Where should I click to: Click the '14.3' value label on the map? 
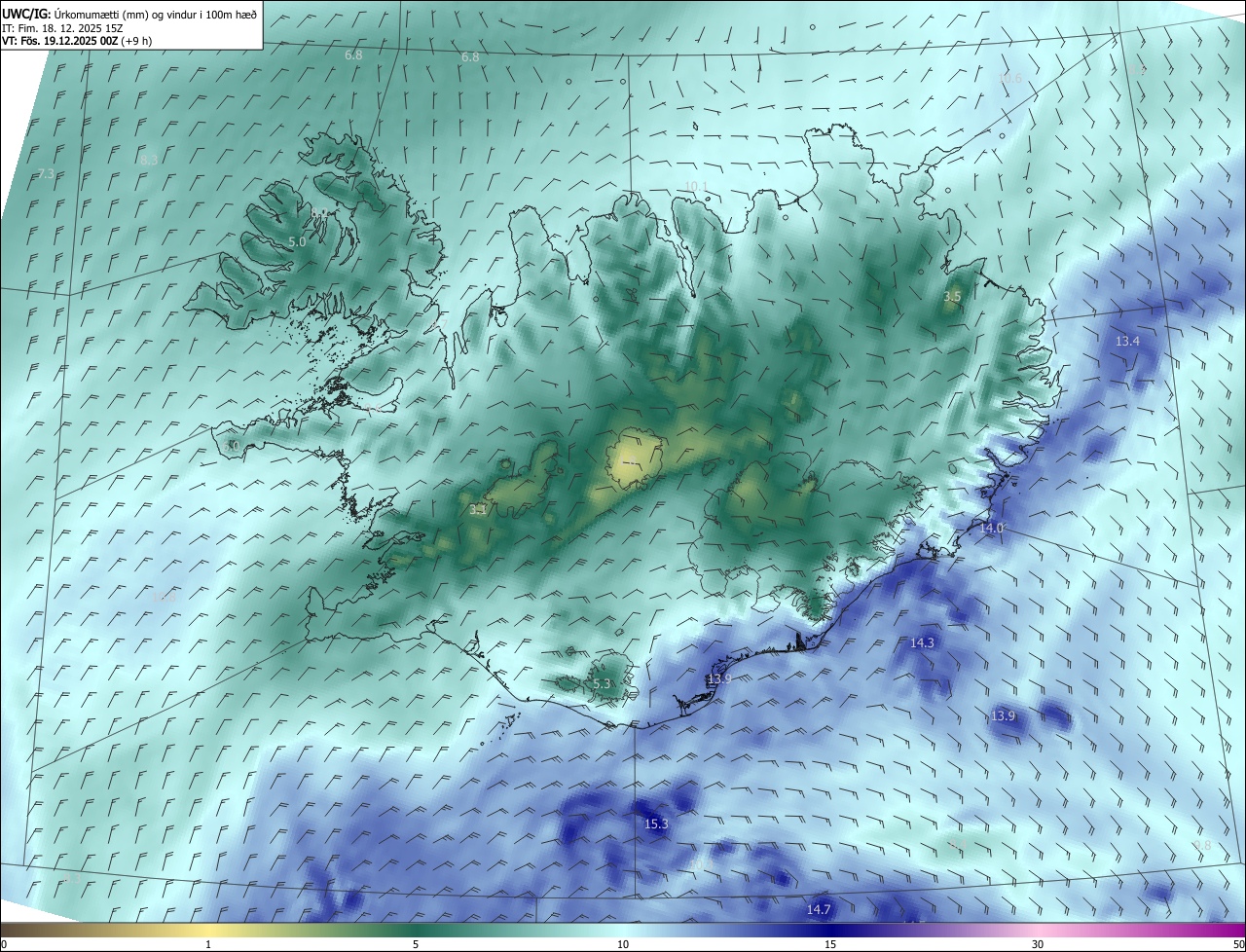pyautogui.click(x=922, y=643)
